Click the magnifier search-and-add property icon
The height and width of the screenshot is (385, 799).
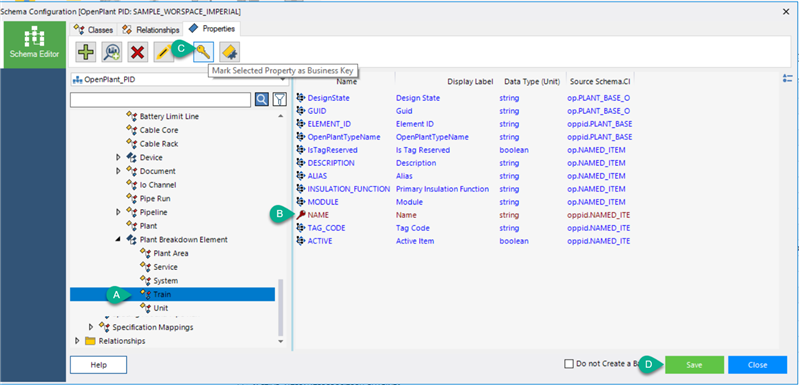tap(112, 52)
